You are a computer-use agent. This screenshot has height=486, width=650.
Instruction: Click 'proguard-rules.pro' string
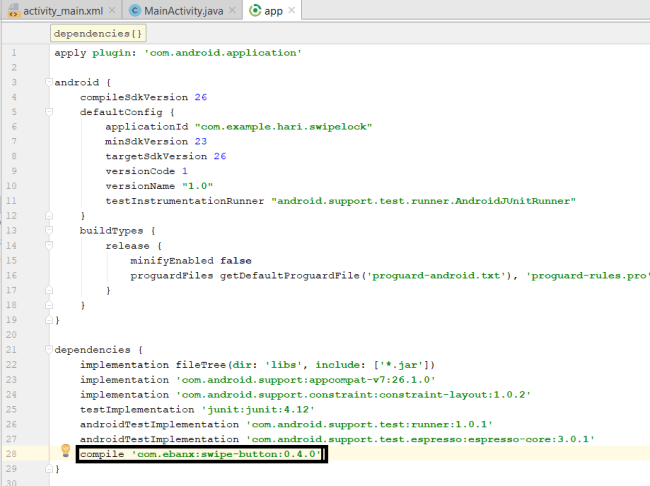click(x=589, y=276)
